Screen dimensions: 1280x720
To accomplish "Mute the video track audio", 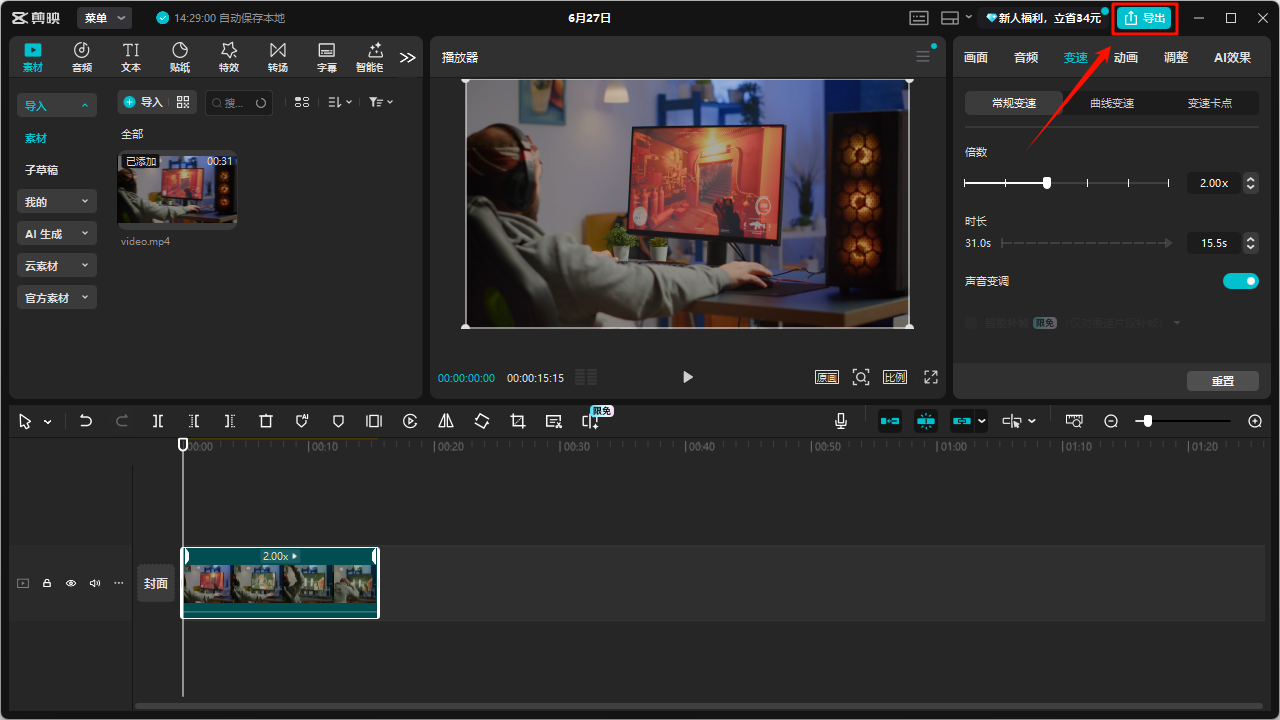I will click(95, 583).
